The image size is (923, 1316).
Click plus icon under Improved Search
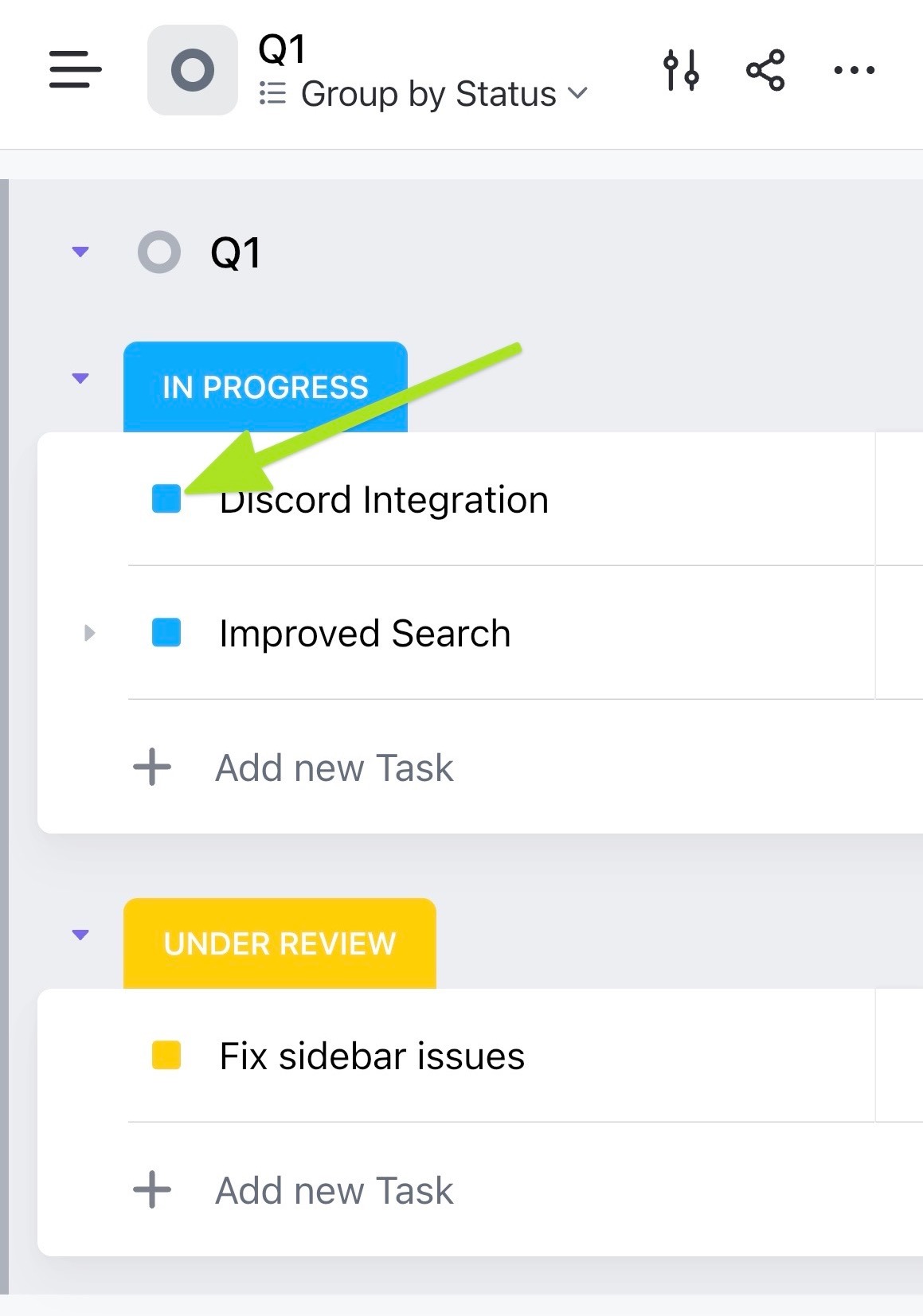click(152, 767)
